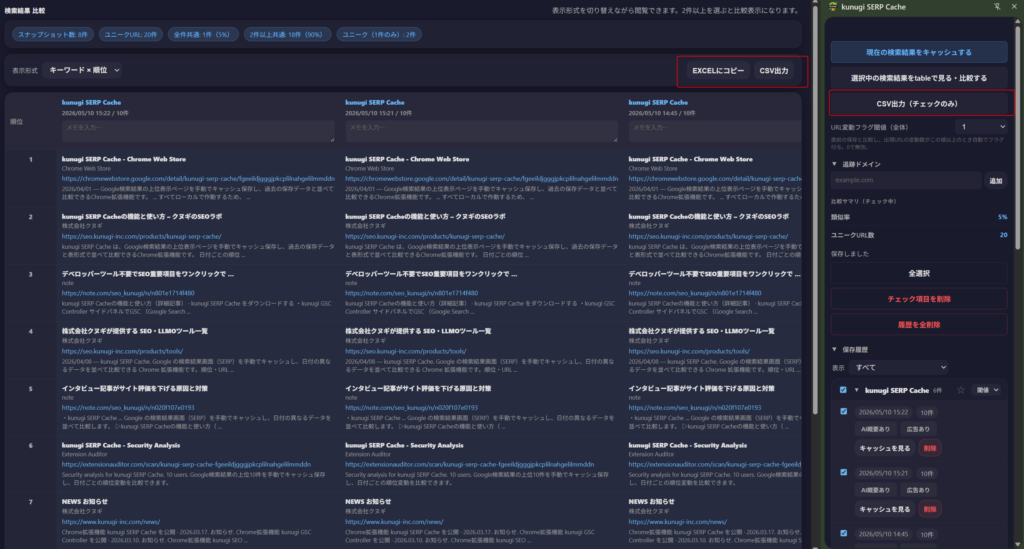This screenshot has height=549, width=1024.
Task: Click rank 4 number cell
Action: (30, 332)
